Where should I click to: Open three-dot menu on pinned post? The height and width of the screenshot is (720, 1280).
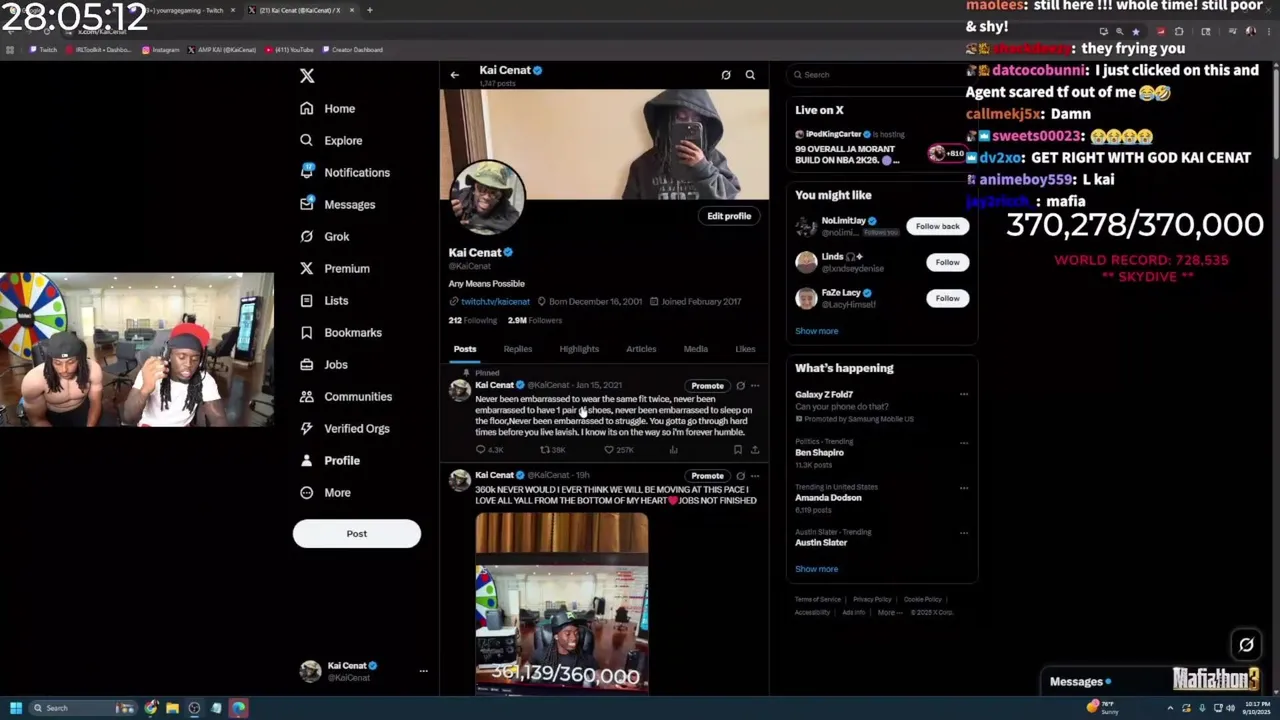click(755, 385)
